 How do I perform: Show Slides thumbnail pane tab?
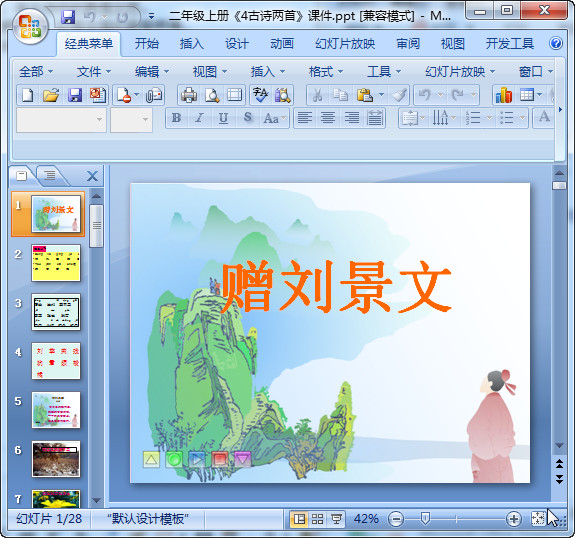(22, 176)
